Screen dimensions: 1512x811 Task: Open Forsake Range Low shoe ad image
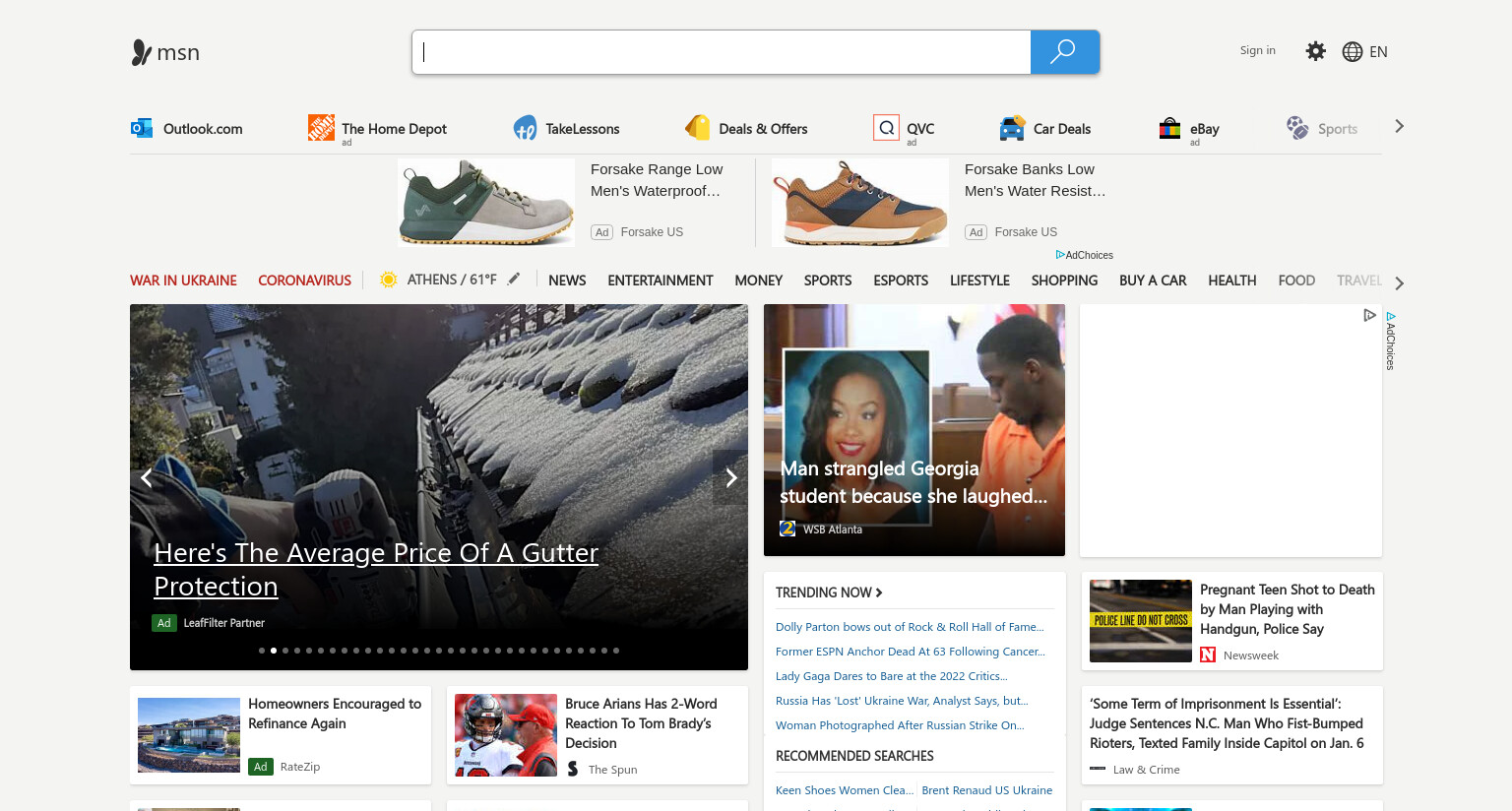click(x=486, y=204)
